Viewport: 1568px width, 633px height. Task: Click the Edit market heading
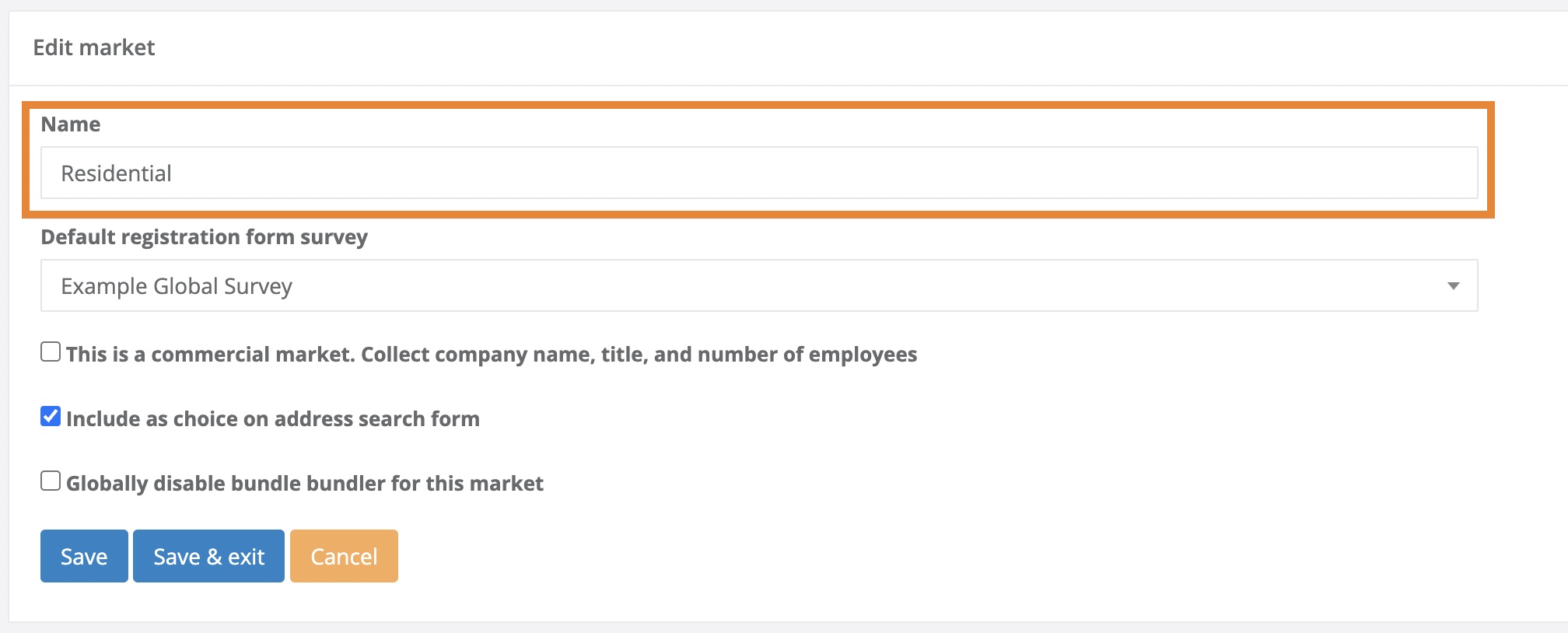pyautogui.click(x=94, y=47)
